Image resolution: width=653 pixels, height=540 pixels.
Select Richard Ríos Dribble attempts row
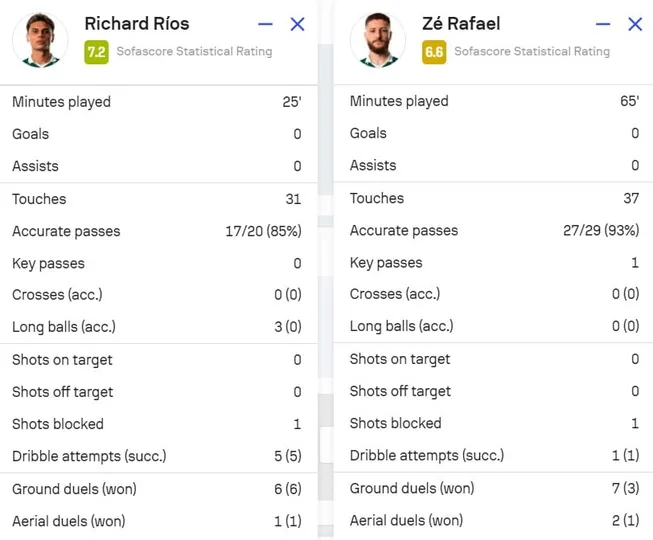(x=157, y=456)
